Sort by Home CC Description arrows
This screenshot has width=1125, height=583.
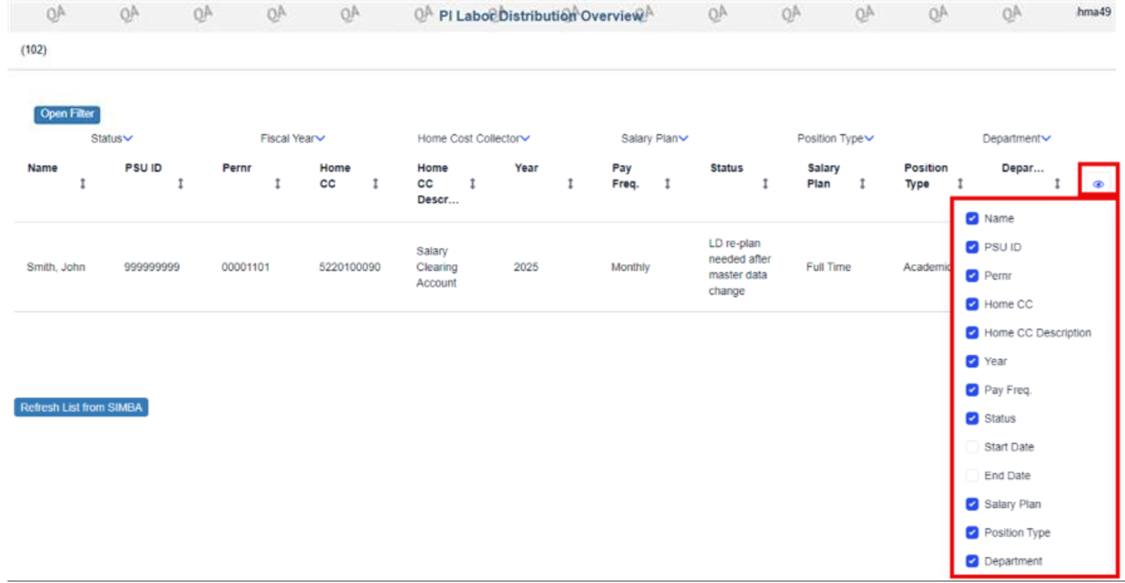[x=472, y=184]
